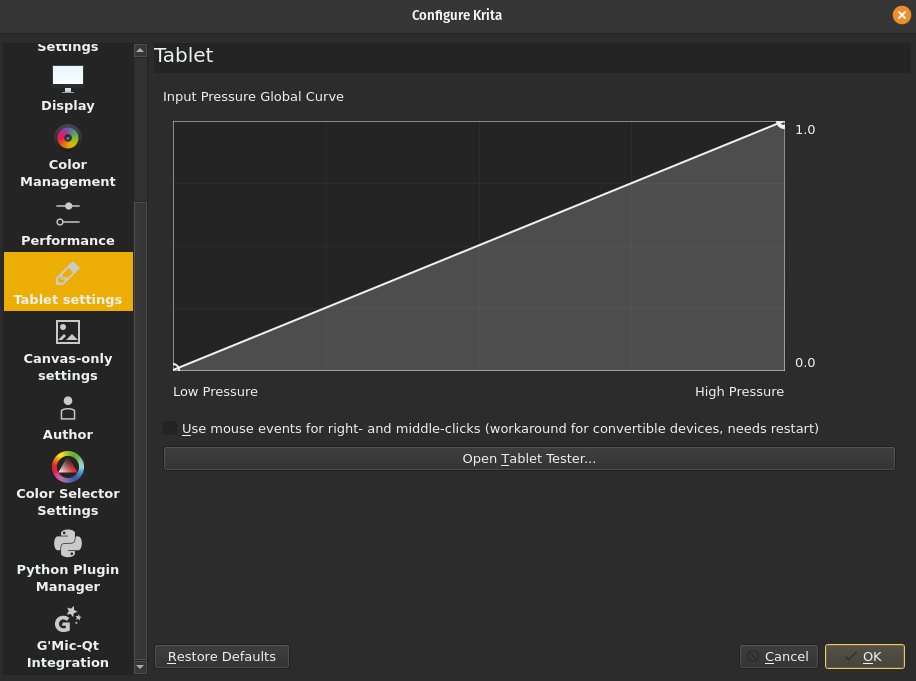The width and height of the screenshot is (916, 681).
Task: Click the low-pressure curve starting node
Action: point(176,368)
